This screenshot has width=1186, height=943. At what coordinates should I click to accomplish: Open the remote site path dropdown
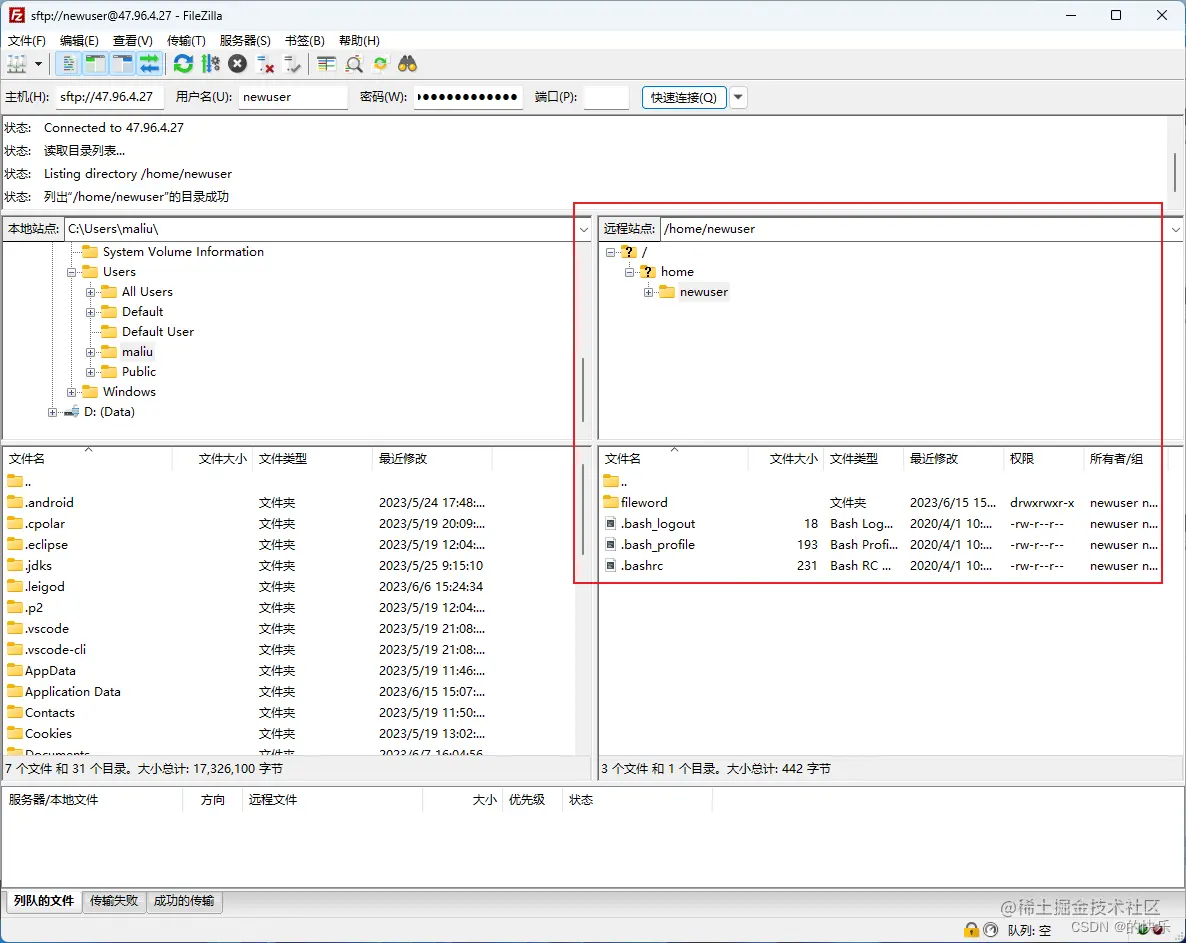click(x=1175, y=229)
